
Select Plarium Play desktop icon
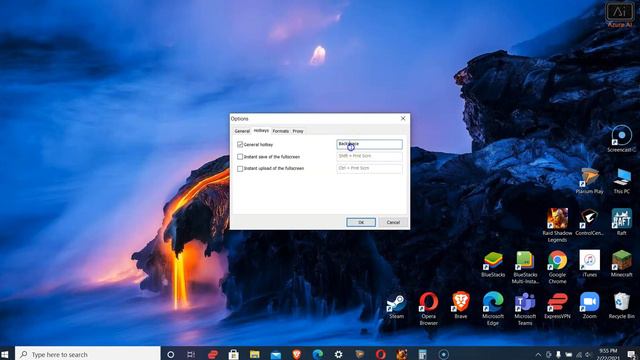[589, 181]
